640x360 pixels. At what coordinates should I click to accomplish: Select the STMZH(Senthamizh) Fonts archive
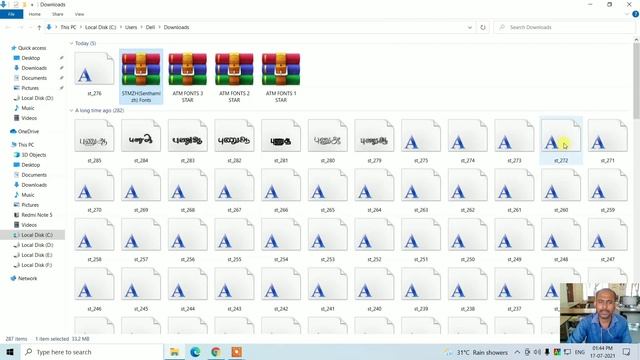pyautogui.click(x=141, y=77)
